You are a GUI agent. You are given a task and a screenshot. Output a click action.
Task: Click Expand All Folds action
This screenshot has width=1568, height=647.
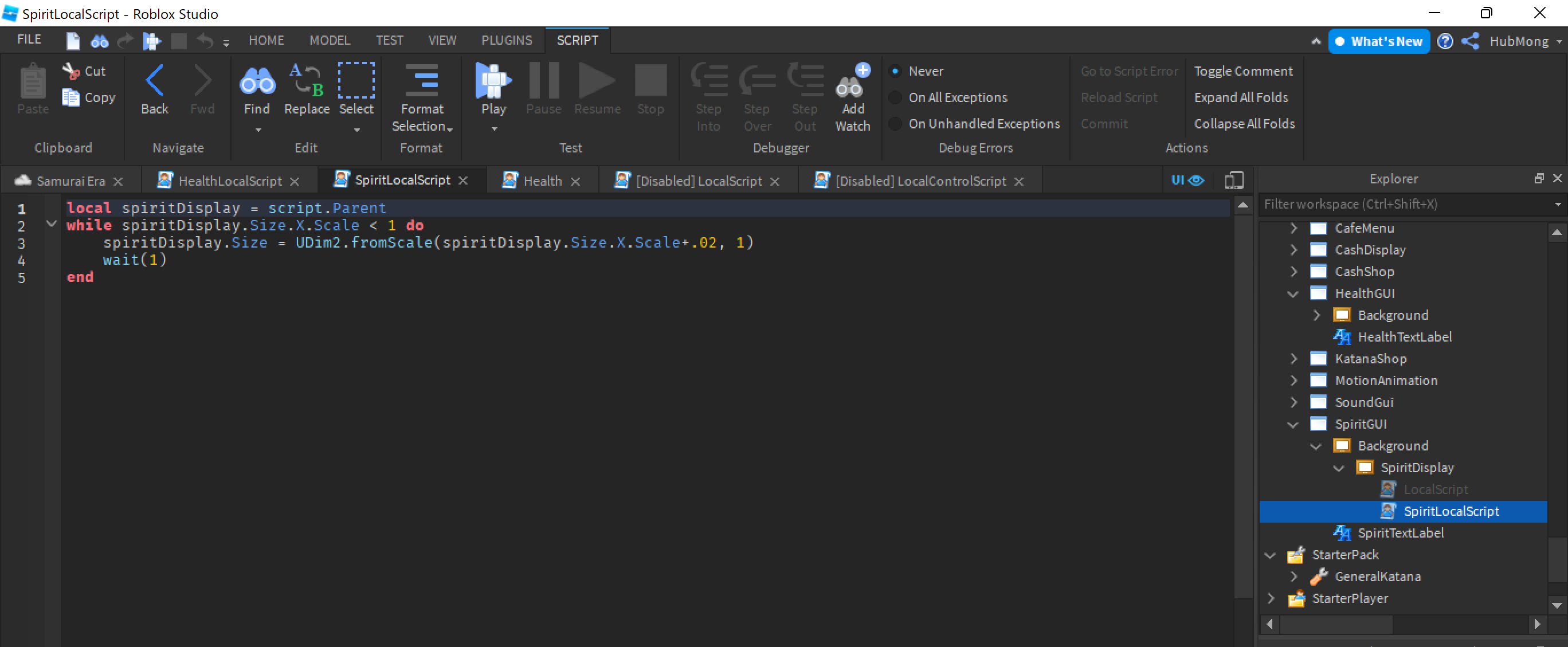(1241, 97)
